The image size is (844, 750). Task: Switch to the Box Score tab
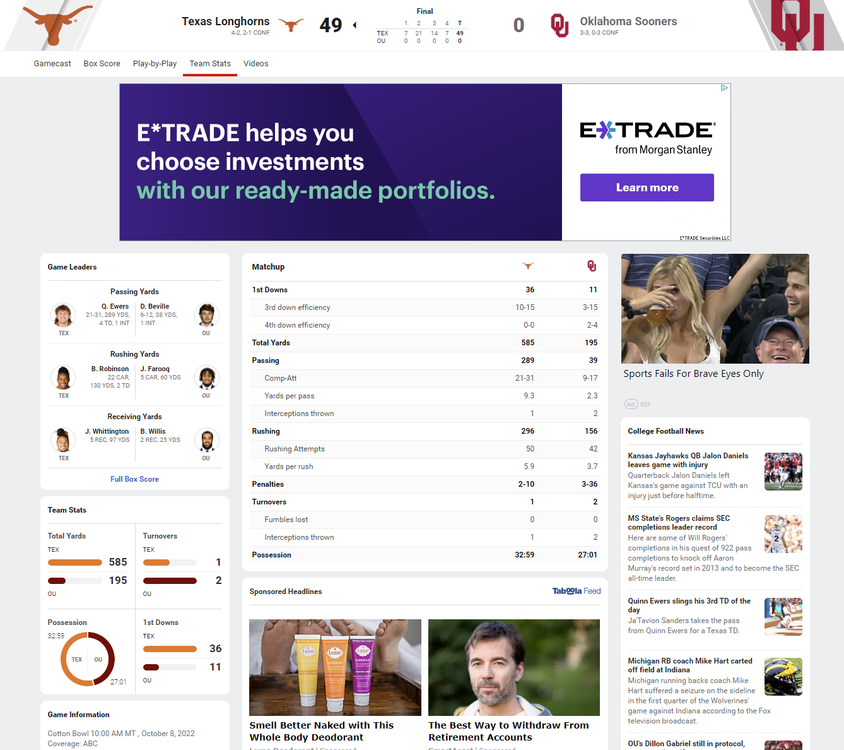click(102, 64)
